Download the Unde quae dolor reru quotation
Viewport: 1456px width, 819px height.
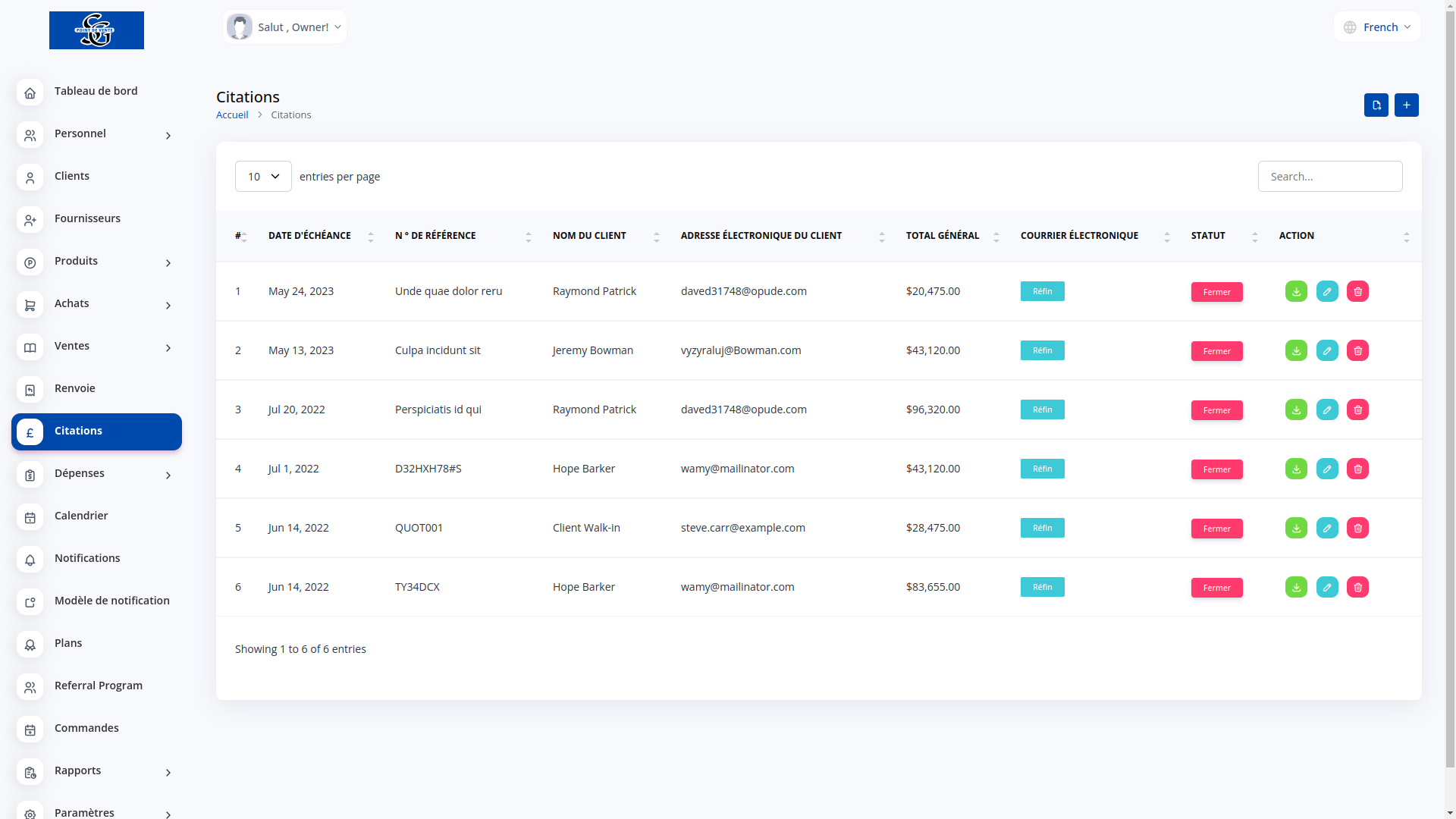point(1296,291)
